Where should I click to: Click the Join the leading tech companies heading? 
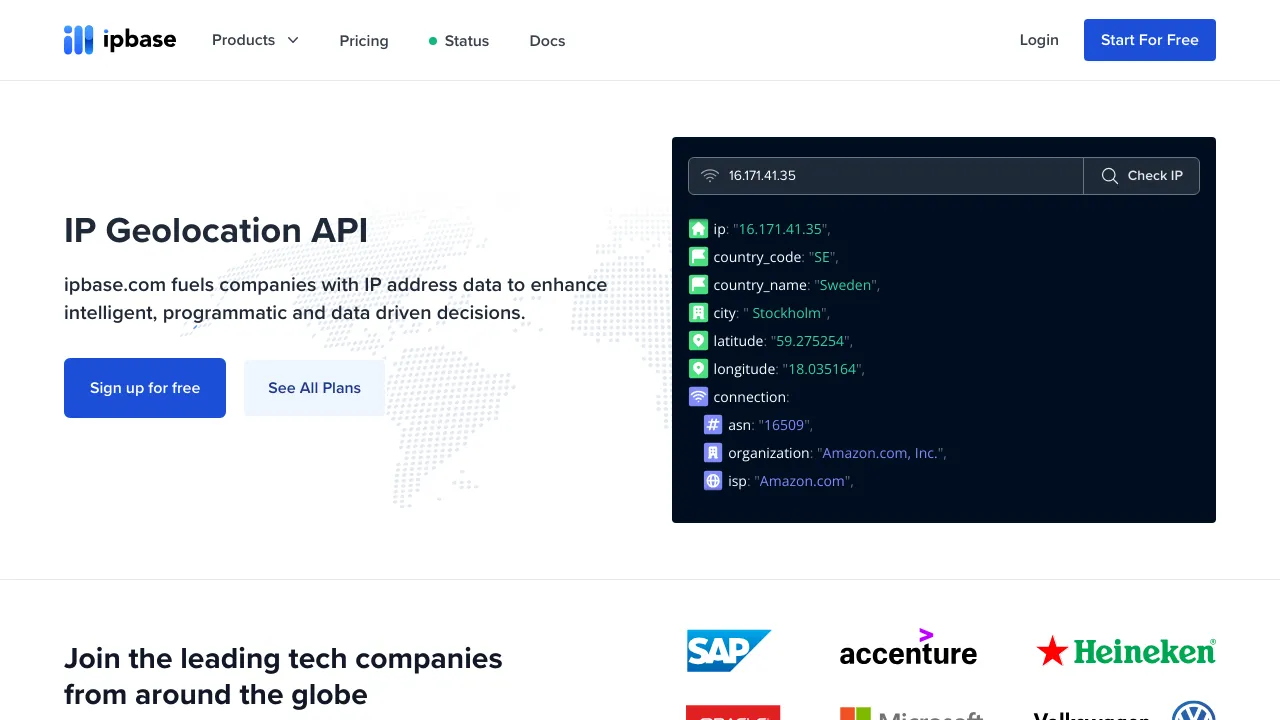[283, 676]
